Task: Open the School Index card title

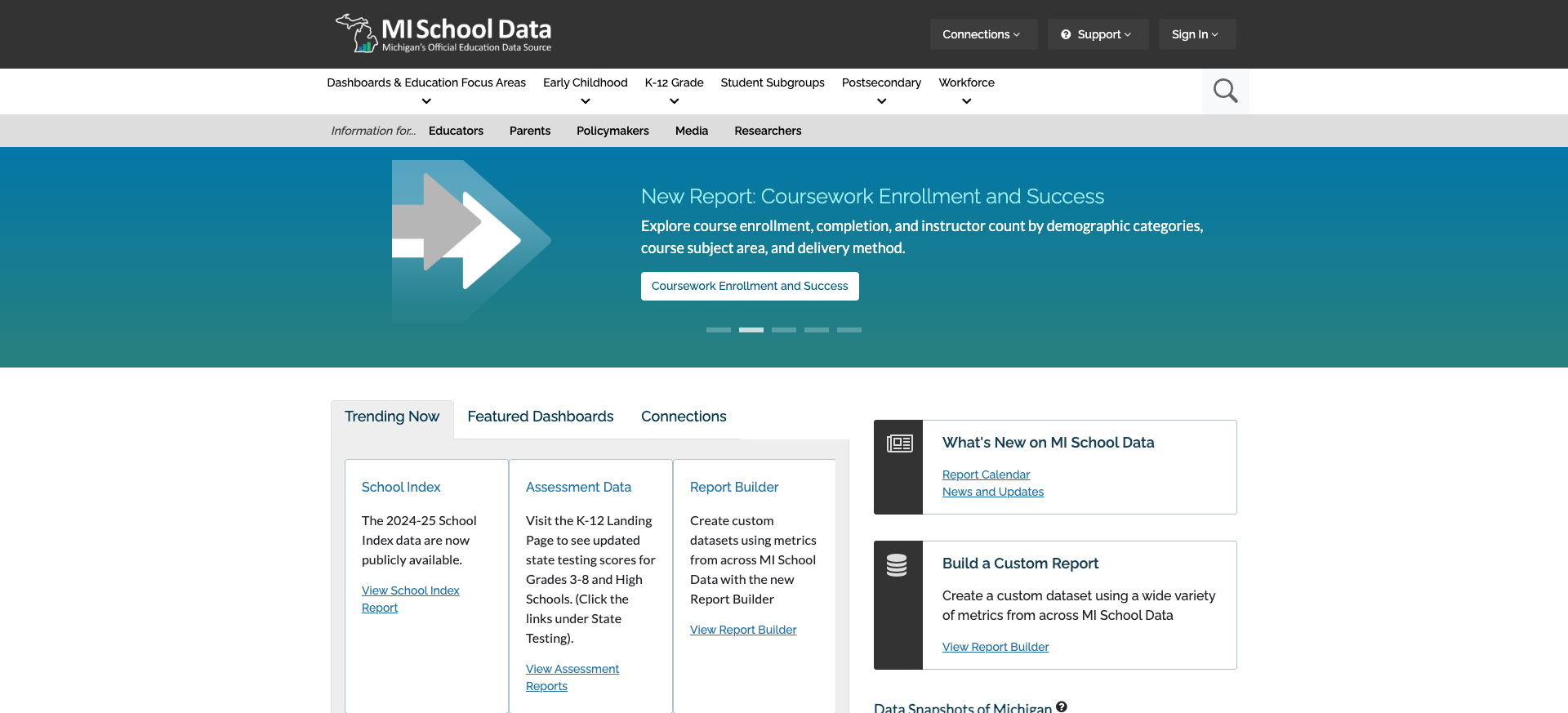Action: click(x=401, y=487)
